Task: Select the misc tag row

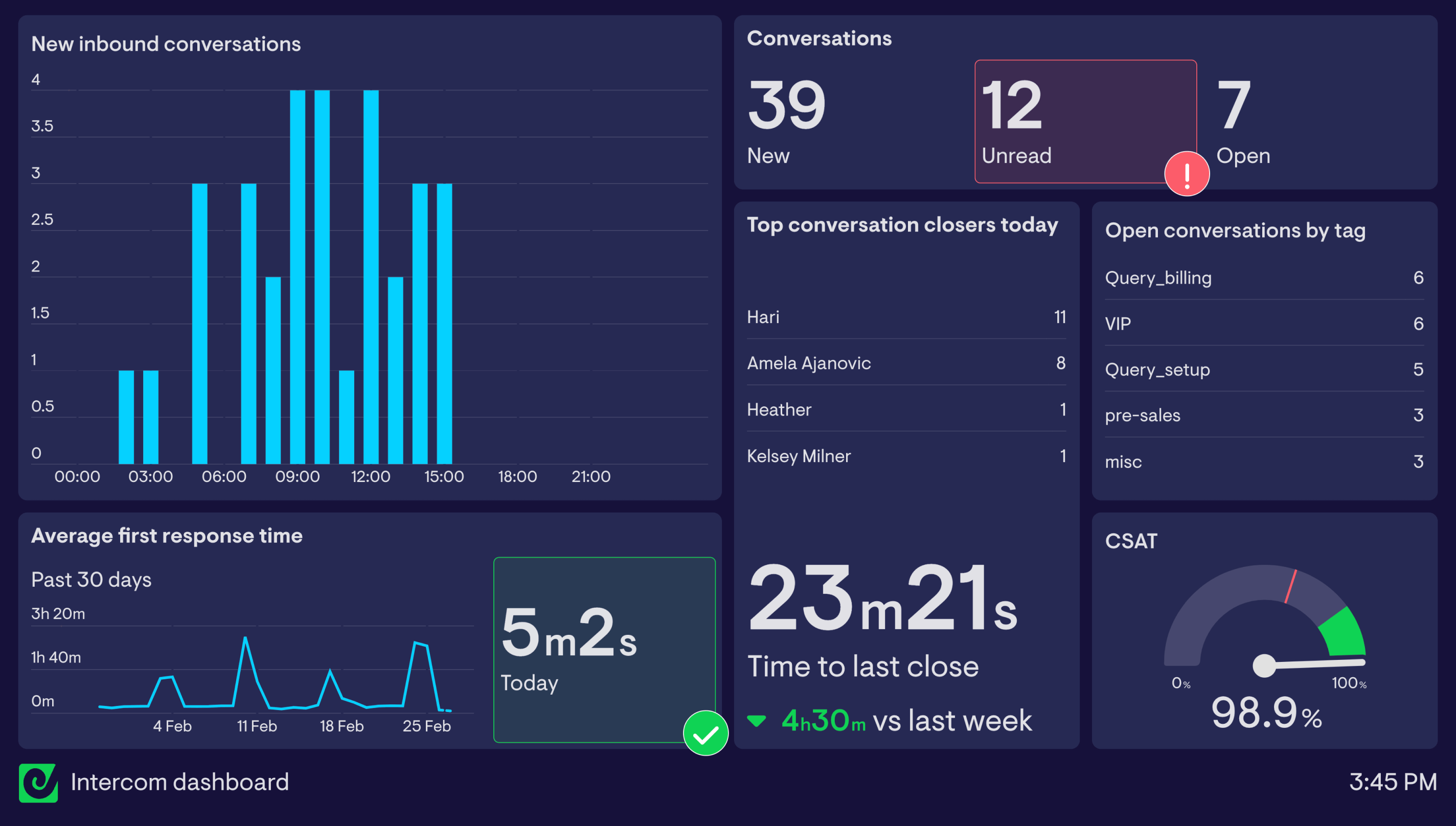Action: point(1264,461)
